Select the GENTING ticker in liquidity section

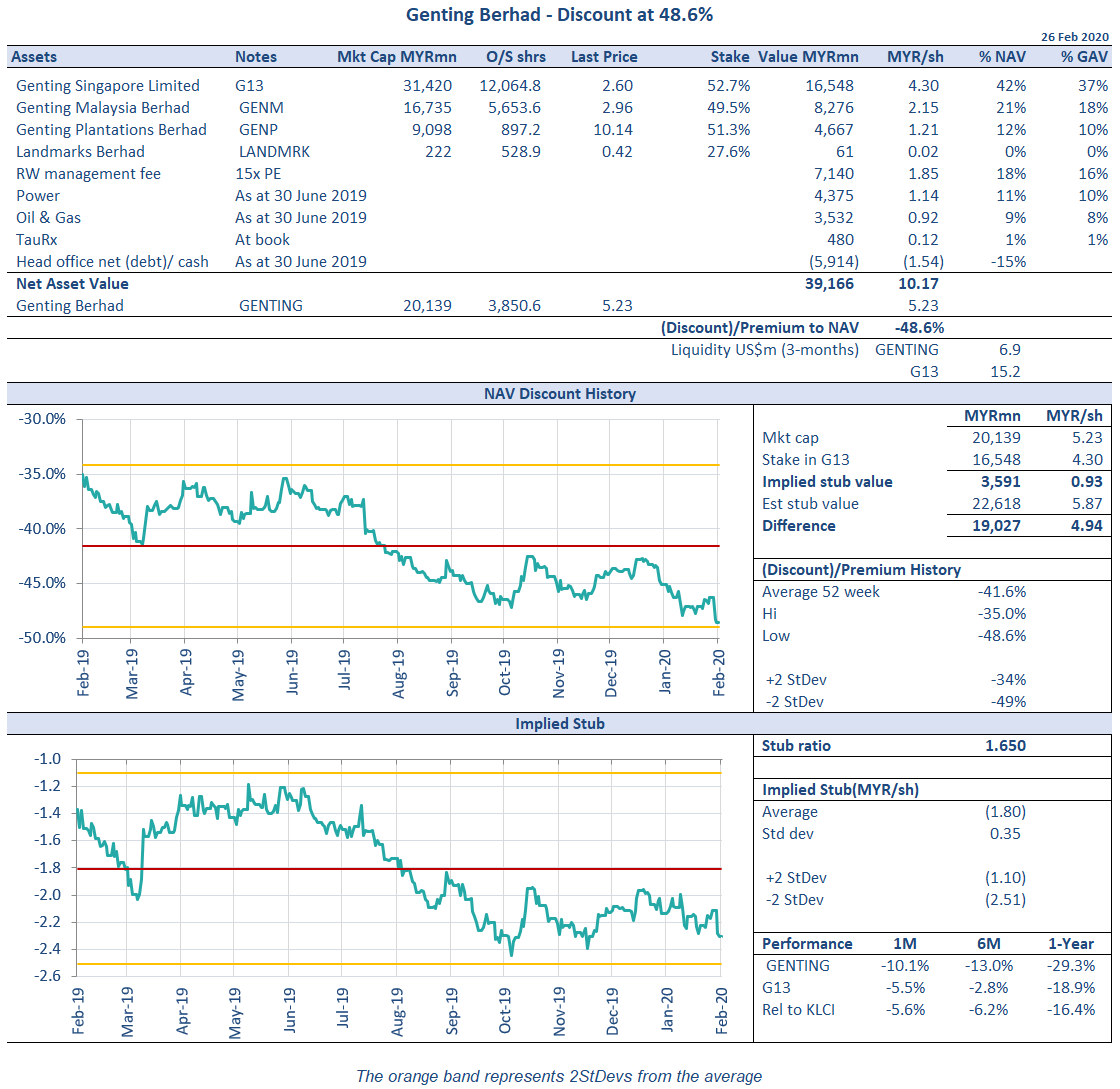(907, 349)
